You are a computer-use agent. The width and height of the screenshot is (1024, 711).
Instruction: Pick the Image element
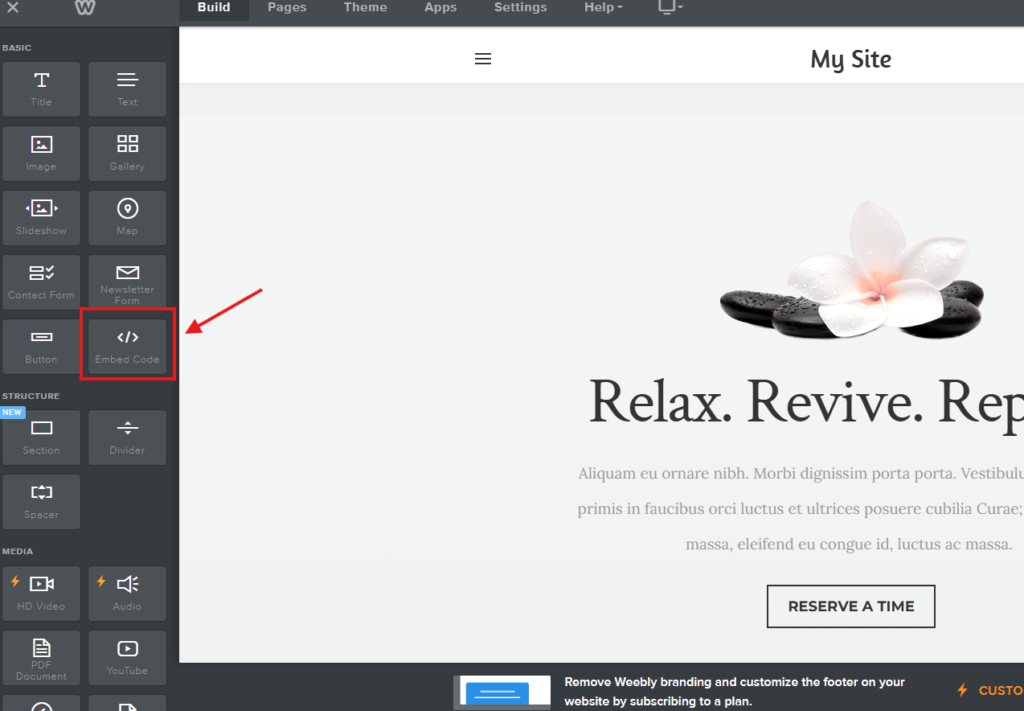[41, 153]
